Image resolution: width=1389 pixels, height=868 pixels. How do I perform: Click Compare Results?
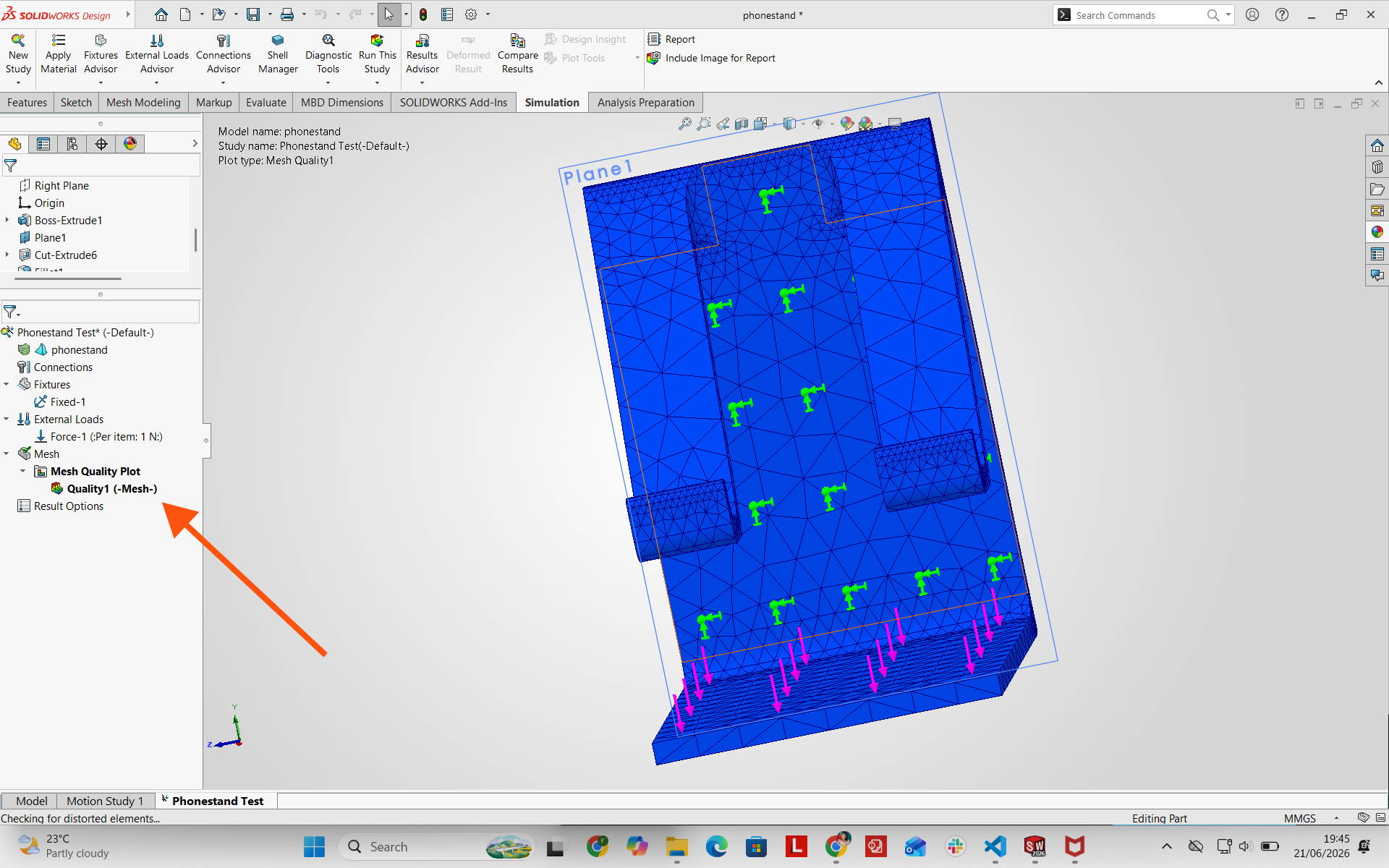click(x=518, y=54)
